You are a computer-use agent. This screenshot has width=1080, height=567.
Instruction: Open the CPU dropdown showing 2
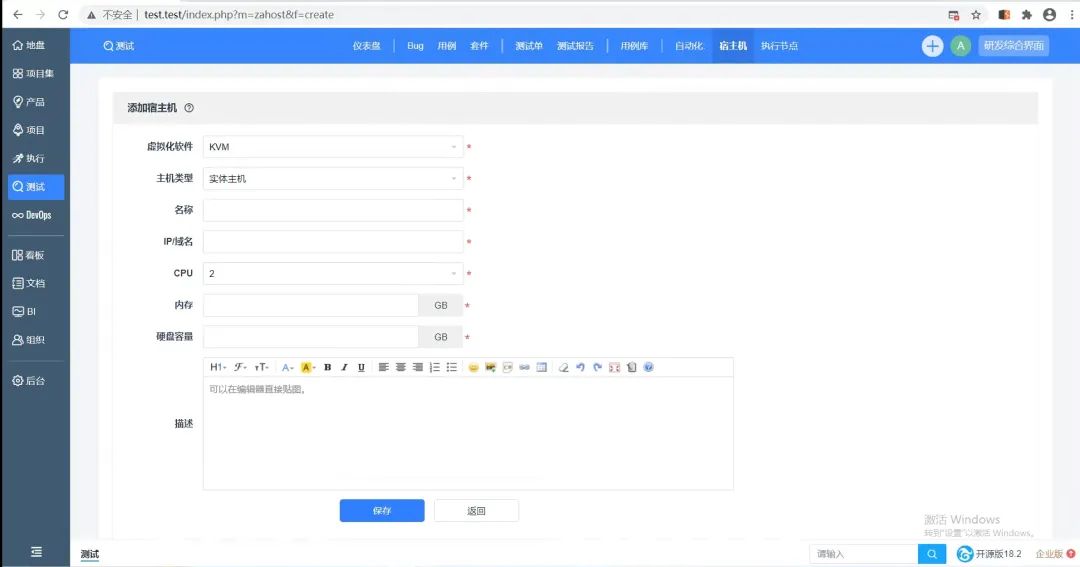[x=333, y=274]
